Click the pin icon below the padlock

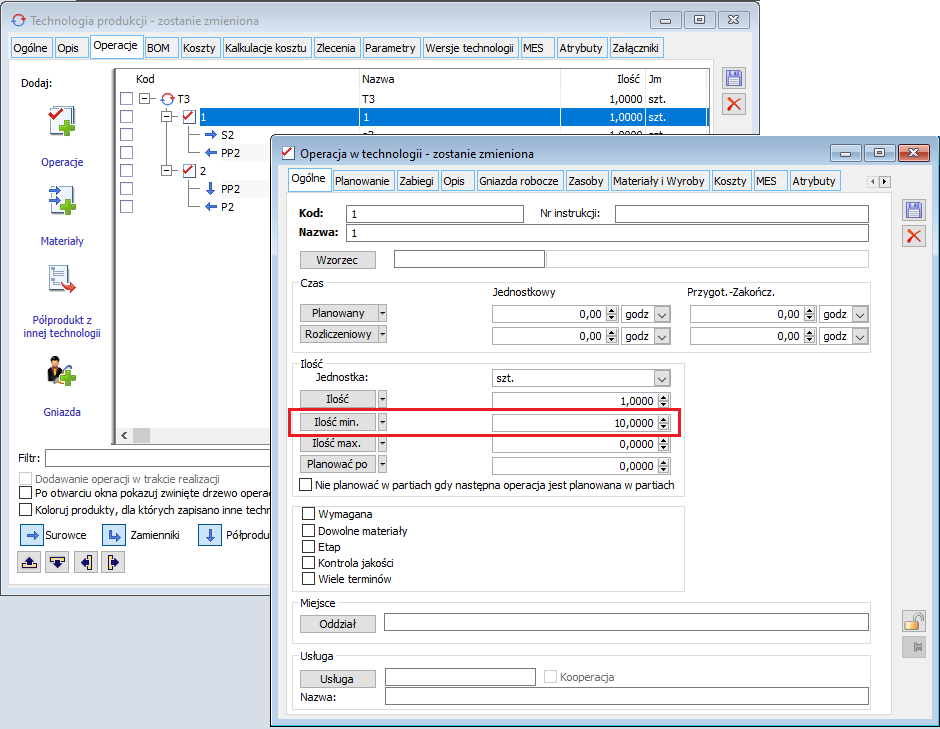[914, 647]
